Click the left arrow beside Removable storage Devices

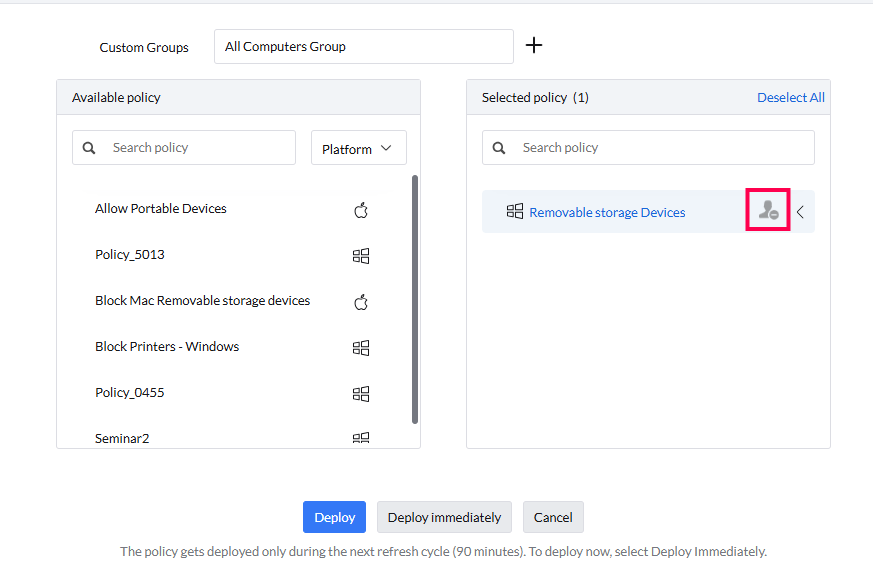[800, 212]
